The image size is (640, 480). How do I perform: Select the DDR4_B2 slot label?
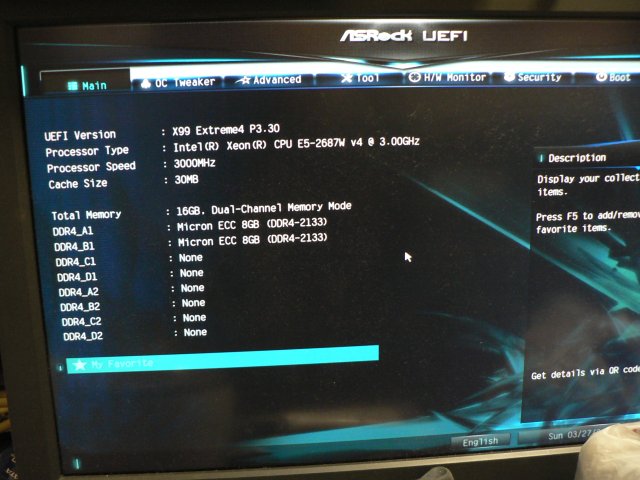[x=80, y=307]
